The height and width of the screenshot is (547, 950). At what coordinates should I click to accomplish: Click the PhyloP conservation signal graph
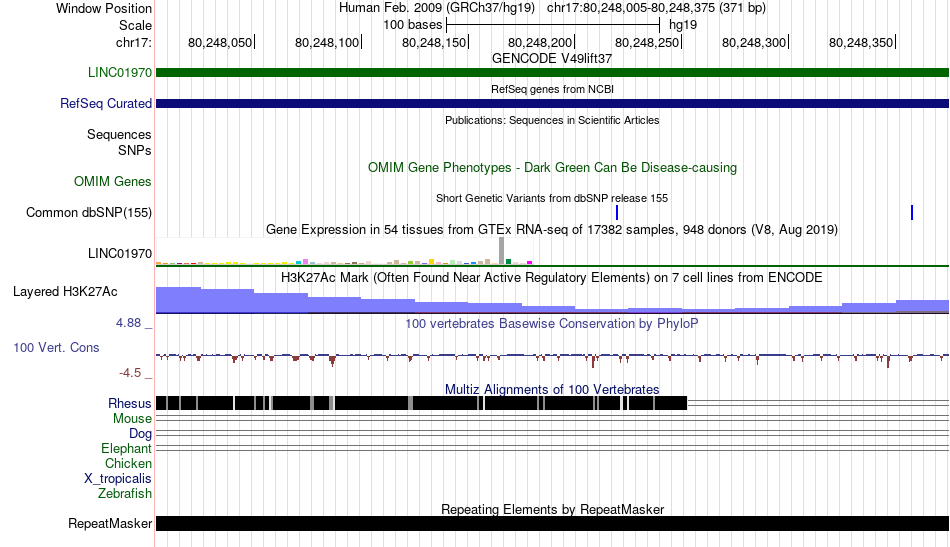click(x=552, y=359)
